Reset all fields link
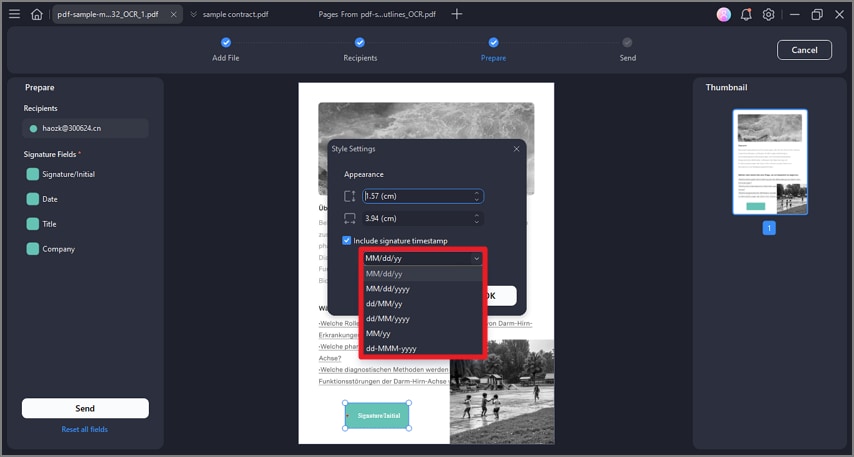Screen dimensions: 854x457 click(84, 429)
